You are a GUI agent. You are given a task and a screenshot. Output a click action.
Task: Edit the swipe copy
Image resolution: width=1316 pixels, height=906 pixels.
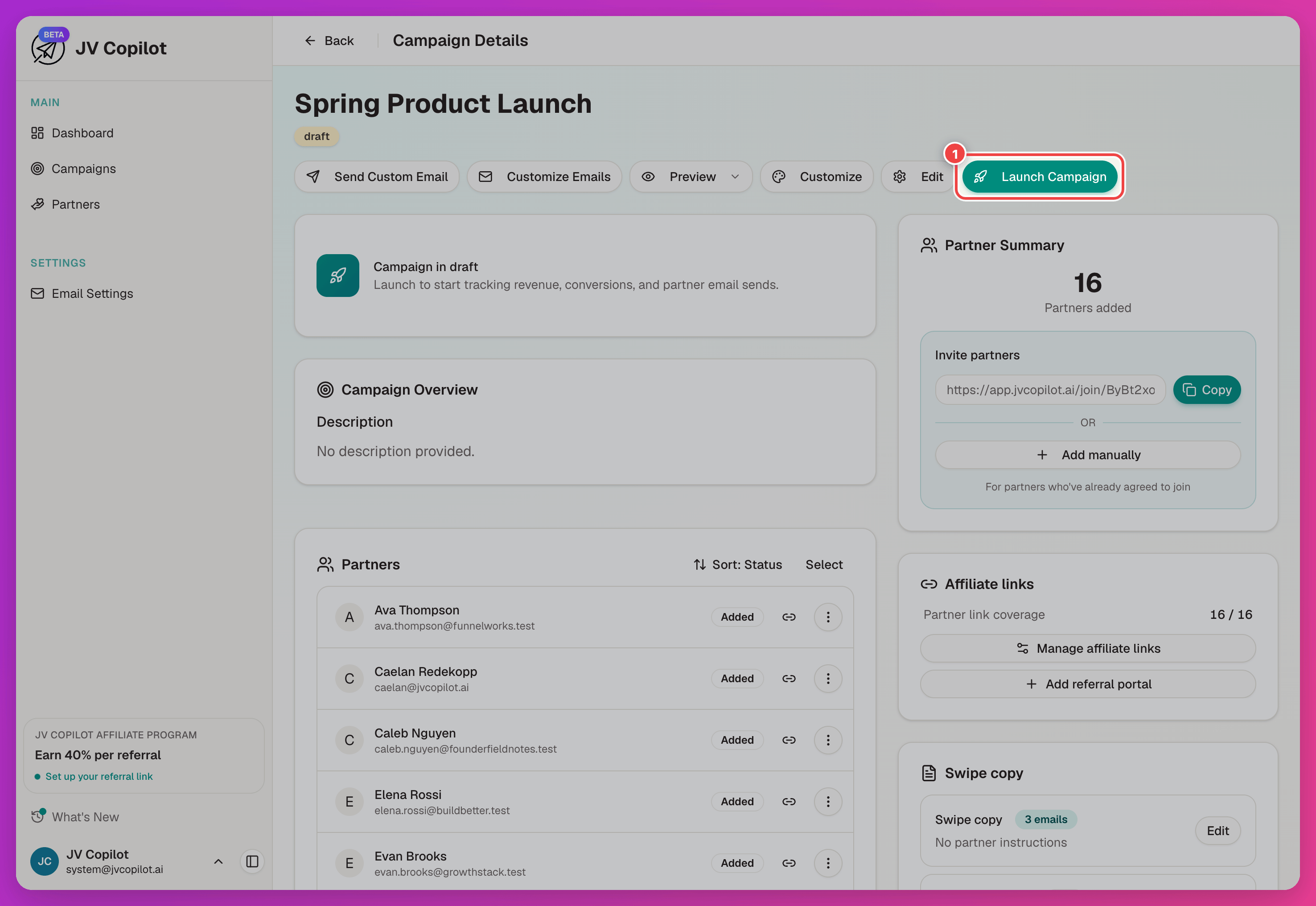tap(1218, 831)
